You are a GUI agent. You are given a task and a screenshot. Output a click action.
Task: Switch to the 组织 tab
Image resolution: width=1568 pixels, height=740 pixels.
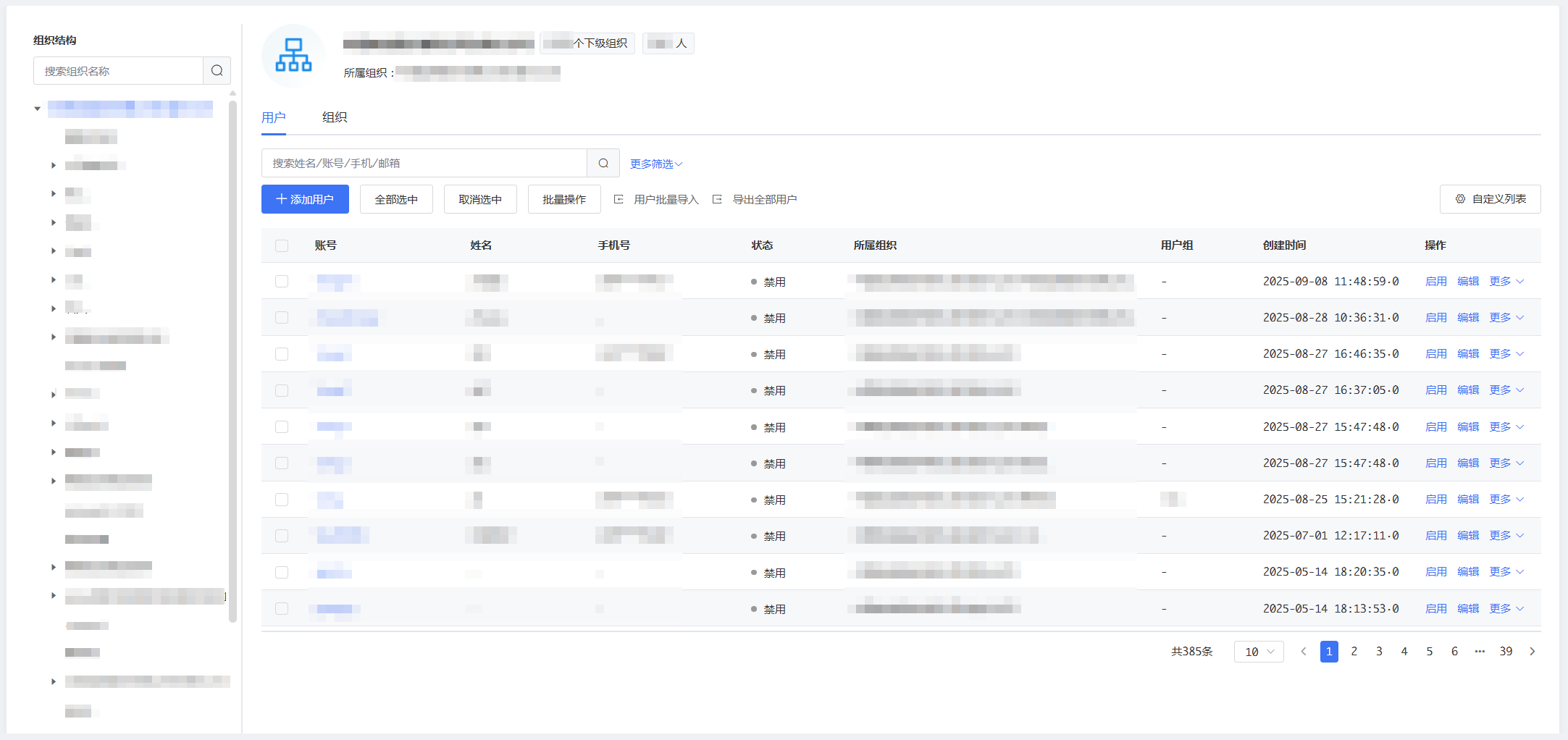tap(335, 117)
